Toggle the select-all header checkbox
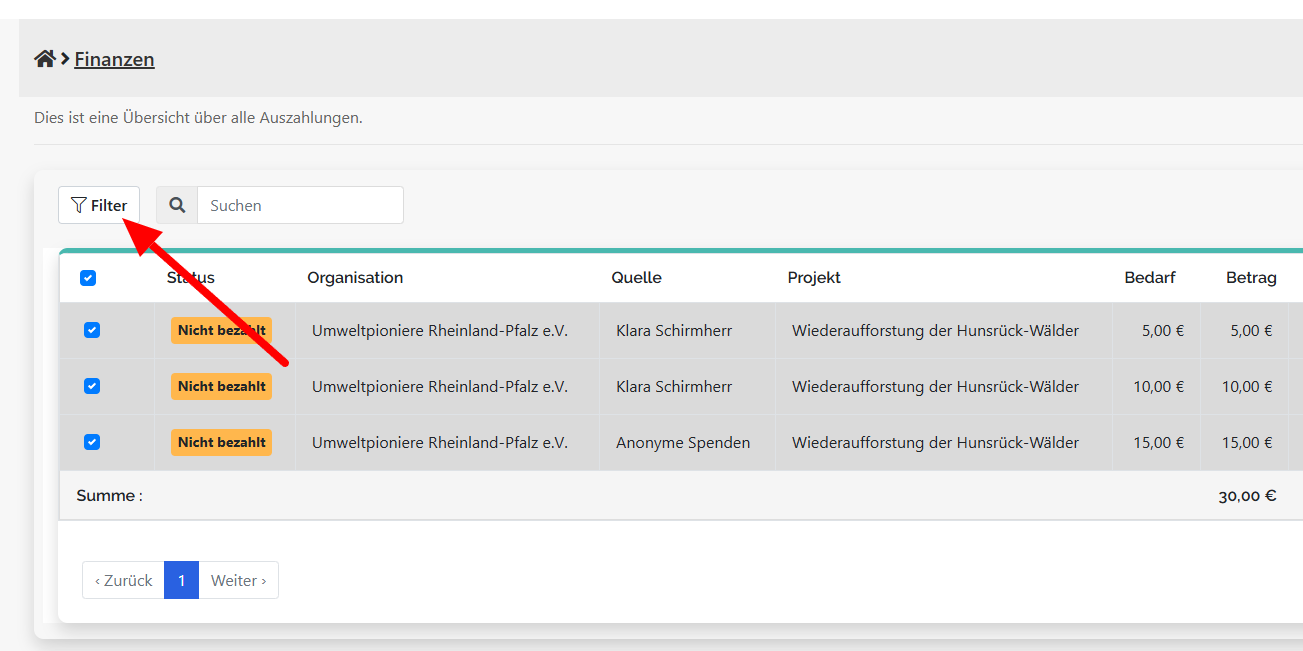The width and height of the screenshot is (1303, 651). click(88, 278)
